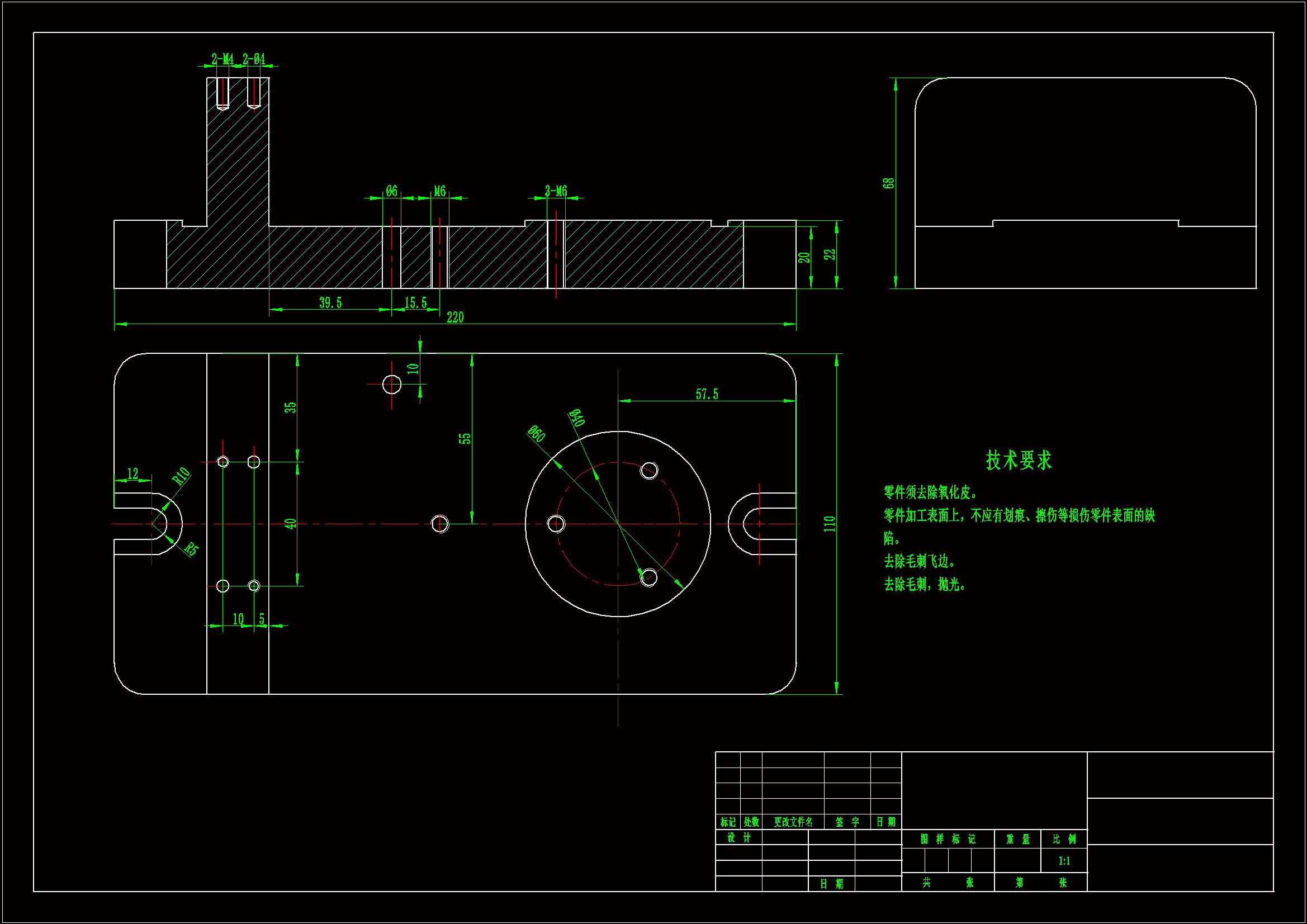Select the Ø40 diameter dimension text

click(577, 418)
